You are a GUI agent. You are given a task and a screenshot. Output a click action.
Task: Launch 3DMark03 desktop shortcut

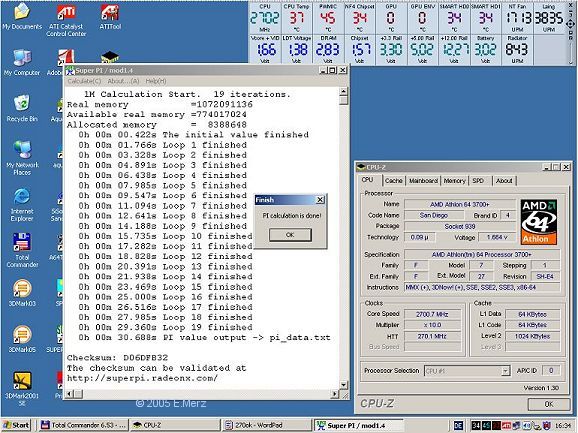pyautogui.click(x=22, y=293)
